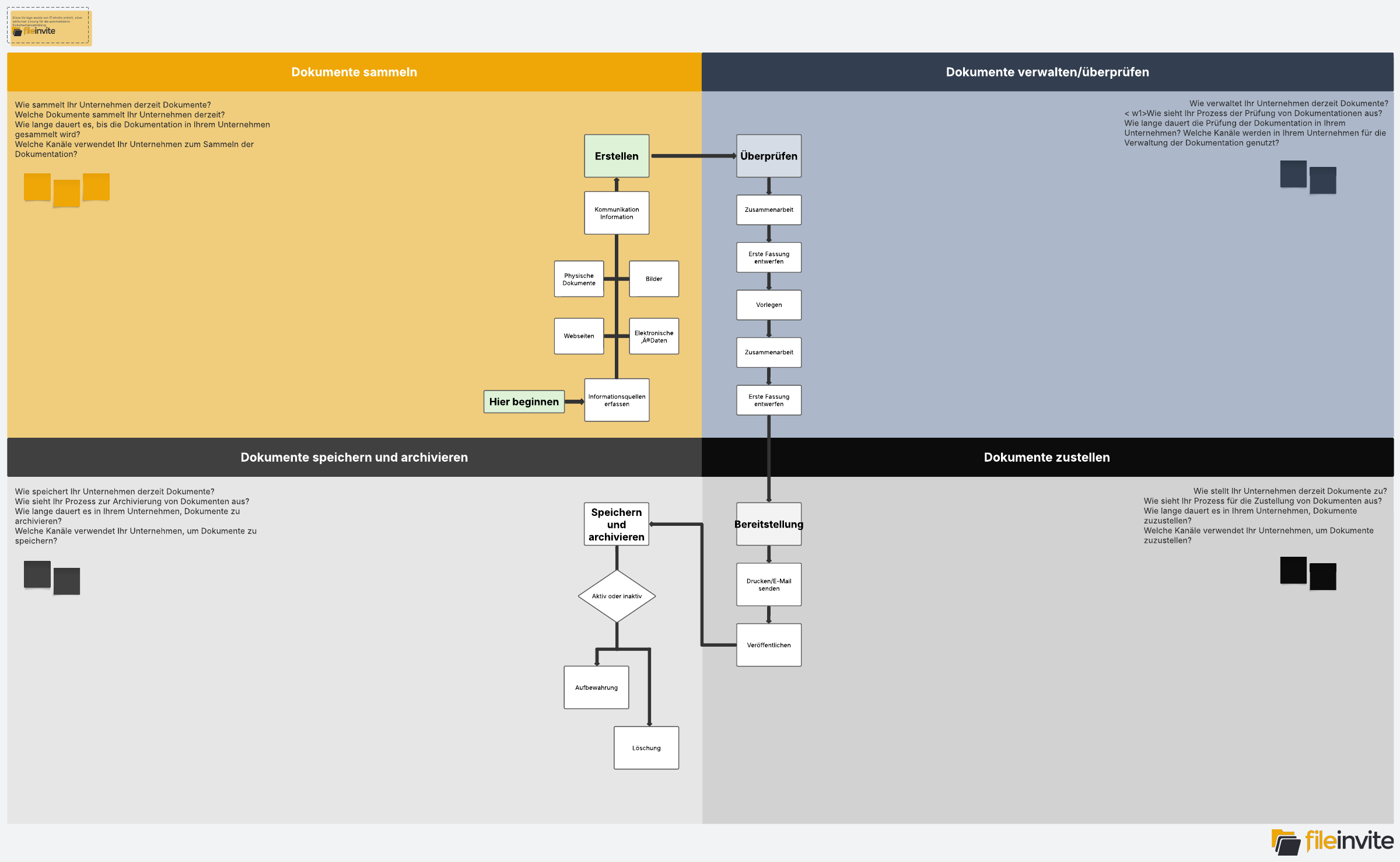1400x862 pixels.
Task: Select the 'Löschung' box
Action: (646, 748)
